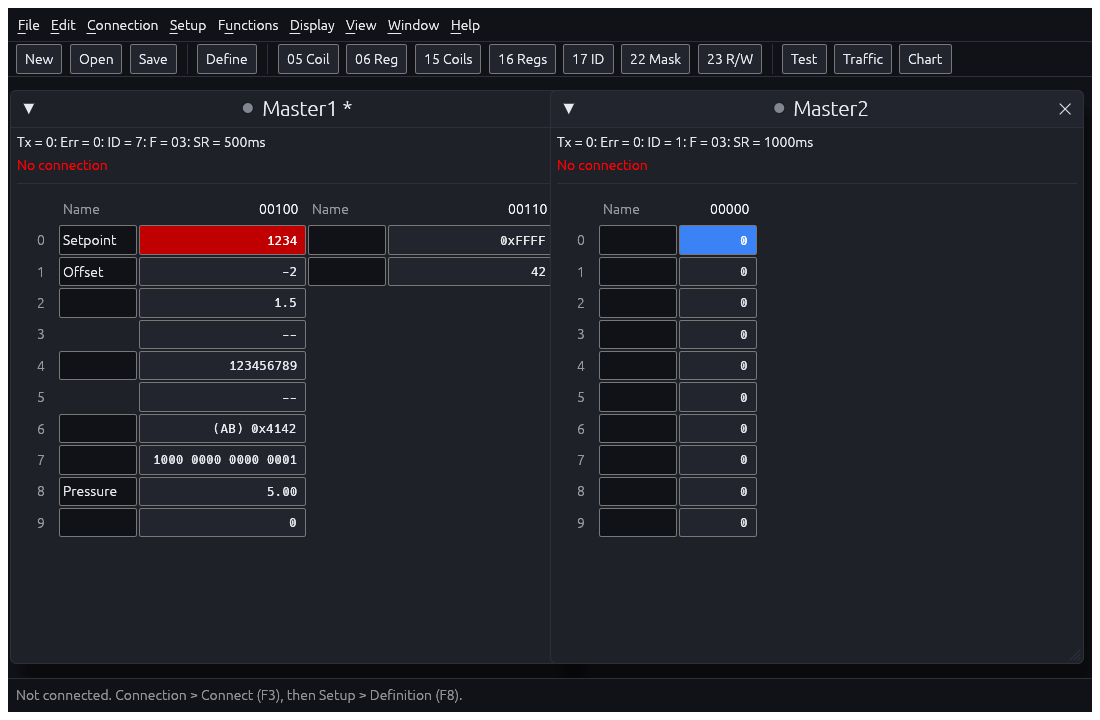The height and width of the screenshot is (720, 1100).
Task: Select the 5.00 value cell
Action: click(222, 491)
